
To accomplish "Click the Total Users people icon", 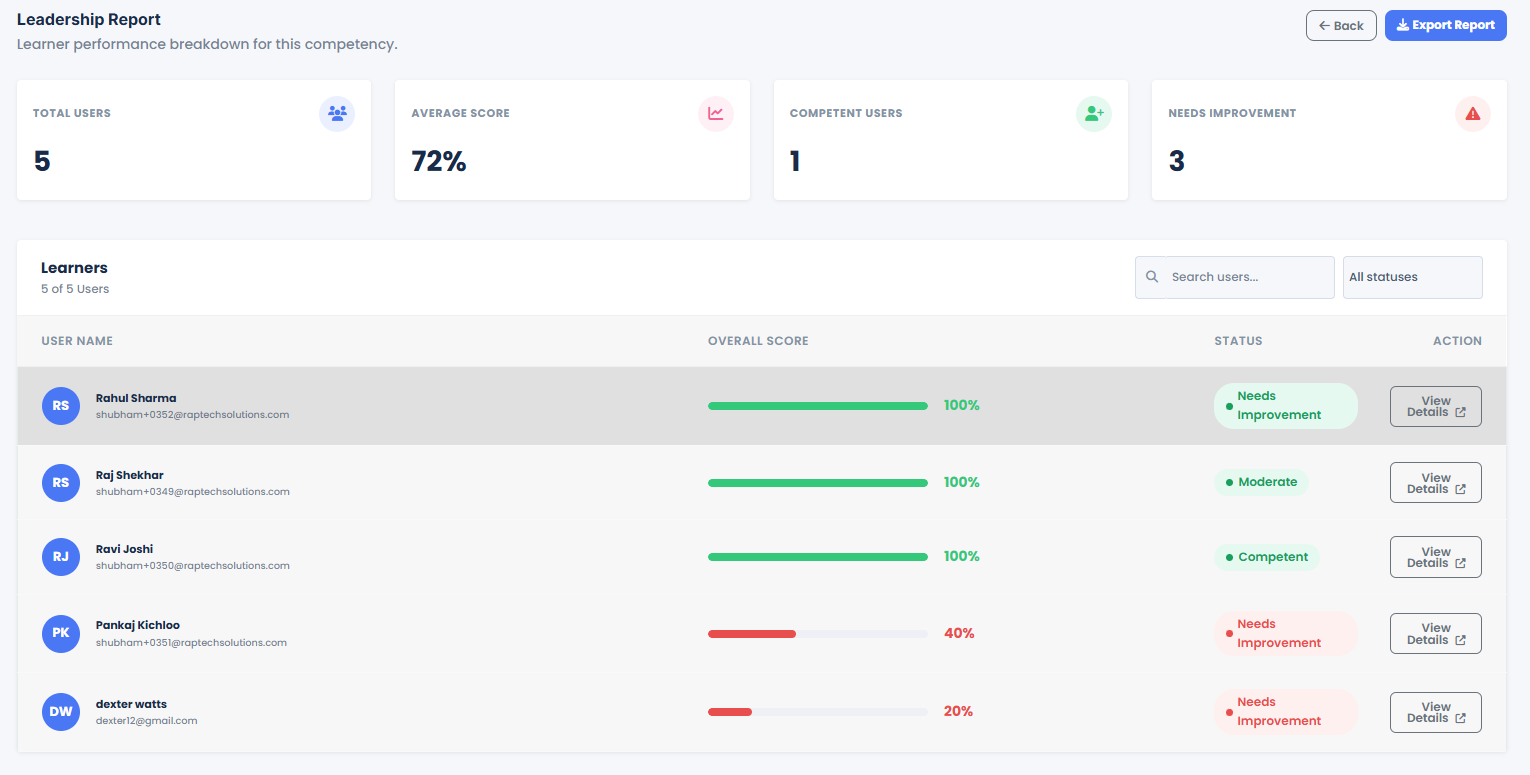I will 337,113.
